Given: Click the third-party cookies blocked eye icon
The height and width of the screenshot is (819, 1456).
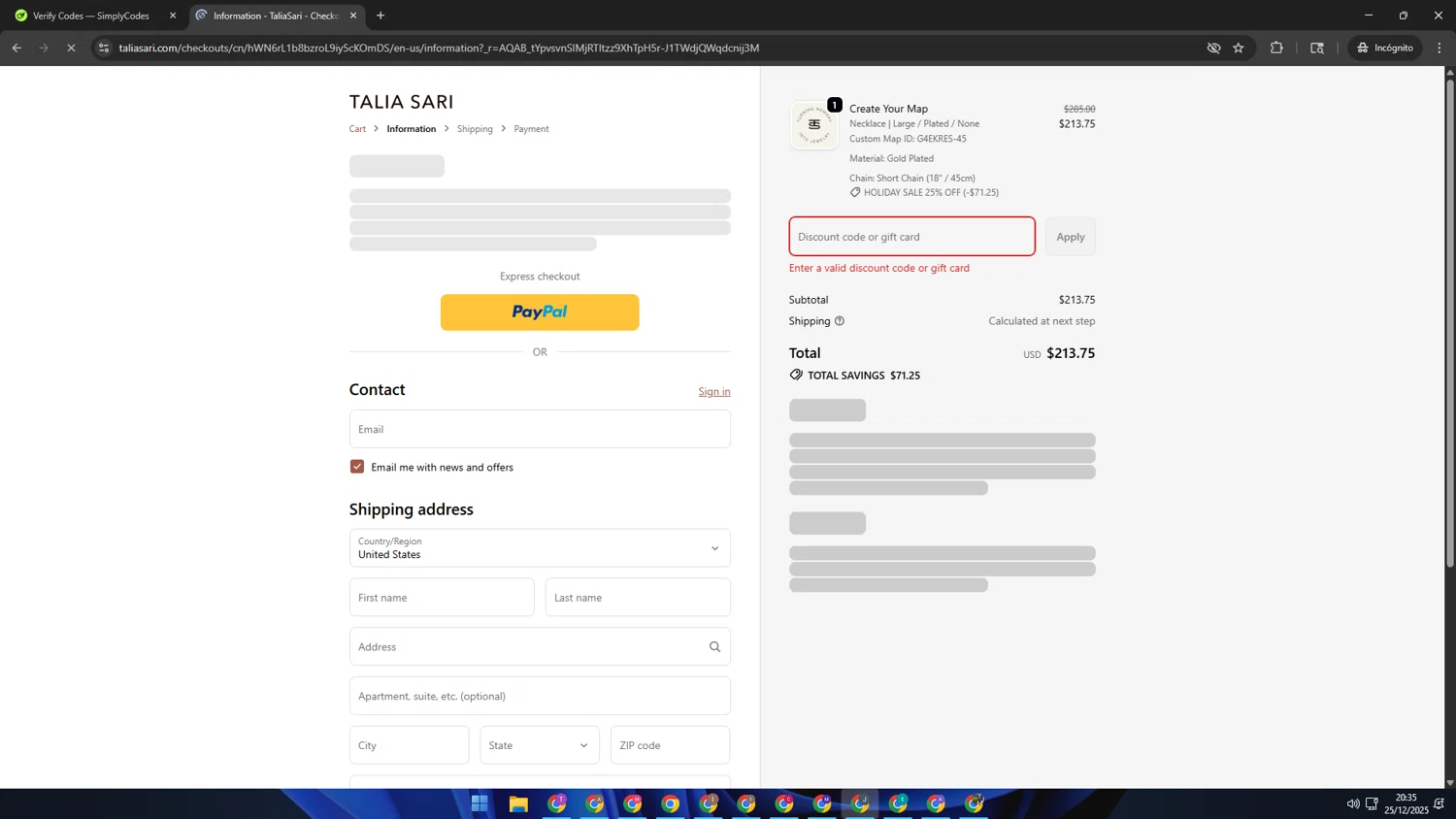Looking at the screenshot, I should (x=1213, y=48).
